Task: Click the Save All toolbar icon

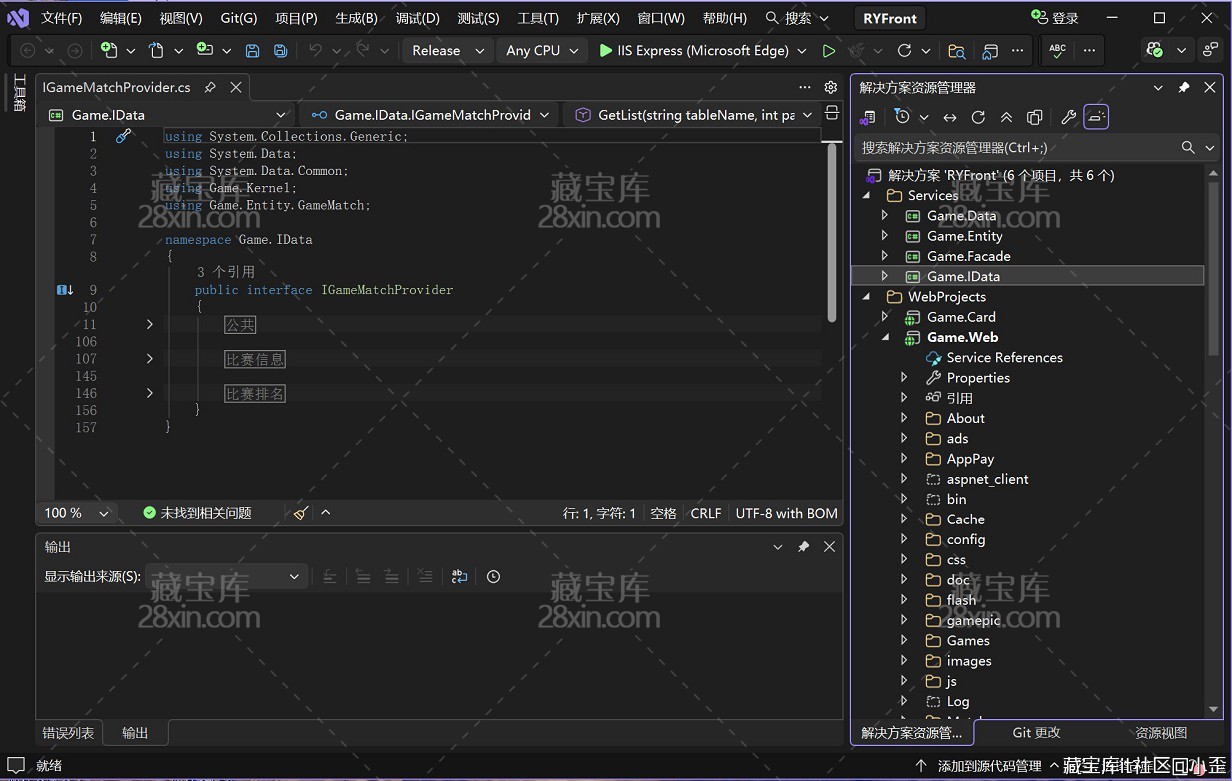Action: point(281,50)
